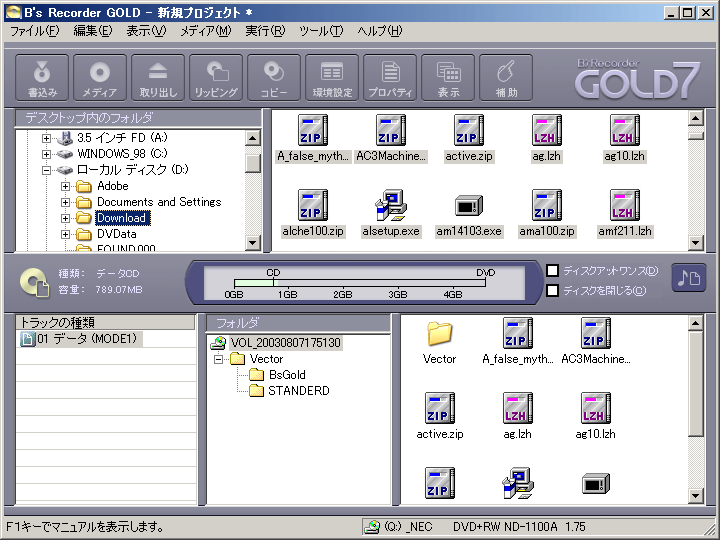
Task: Expand Documents and Settings folder node
Action: coord(65,202)
